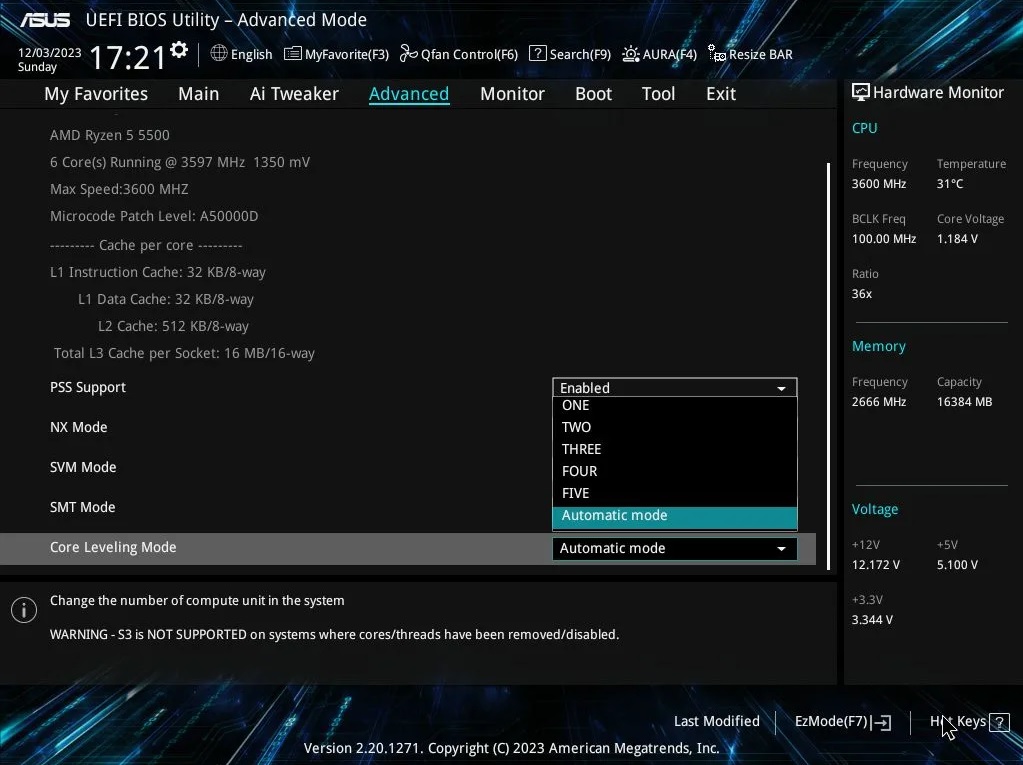Open AURA(F4) lighting icon
This screenshot has height=765, width=1023.
[630, 53]
